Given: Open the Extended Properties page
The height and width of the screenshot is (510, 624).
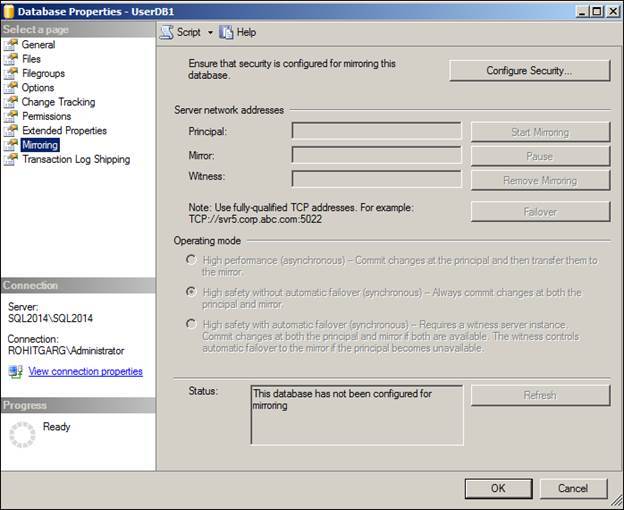Looking at the screenshot, I should [x=64, y=130].
